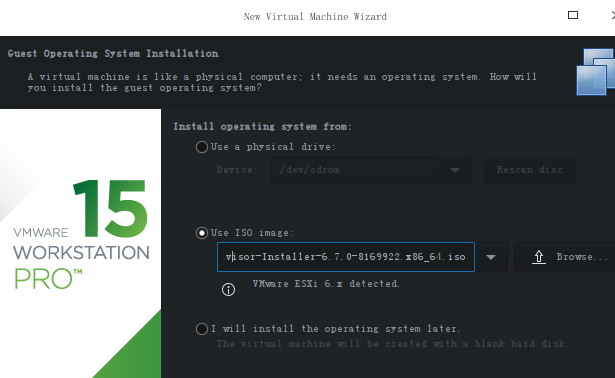Maximize the New Virtual Machine Wizard window
615x378 pixels.
click(573, 15)
